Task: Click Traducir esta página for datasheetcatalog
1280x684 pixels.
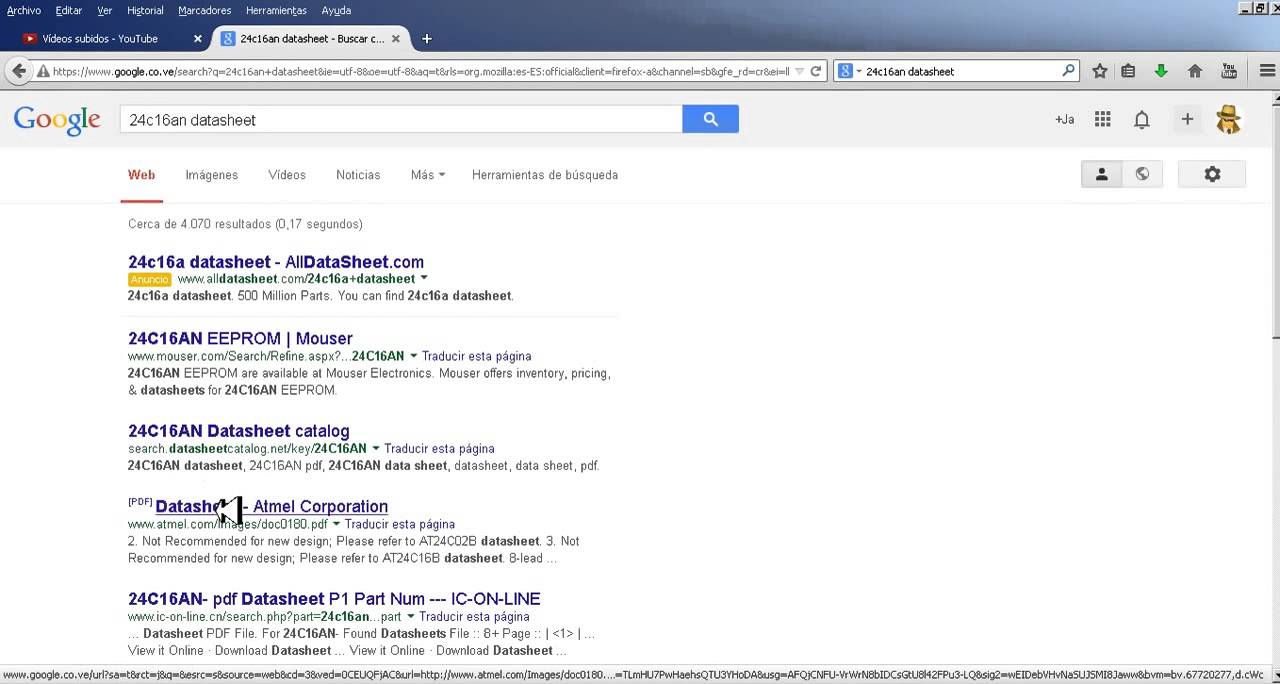Action: (439, 448)
